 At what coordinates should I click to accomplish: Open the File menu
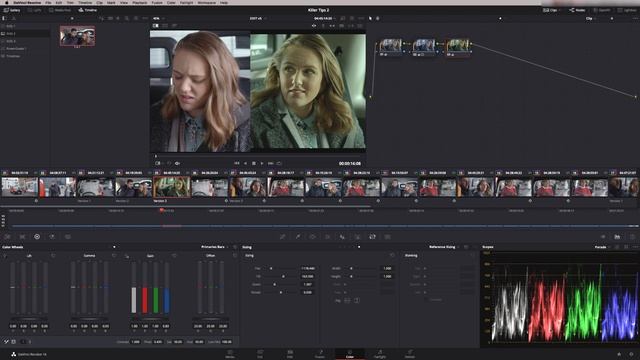(48, 2)
